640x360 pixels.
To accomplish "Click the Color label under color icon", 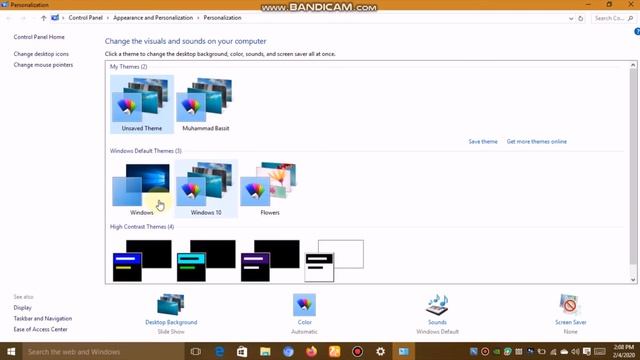I will [304, 322].
